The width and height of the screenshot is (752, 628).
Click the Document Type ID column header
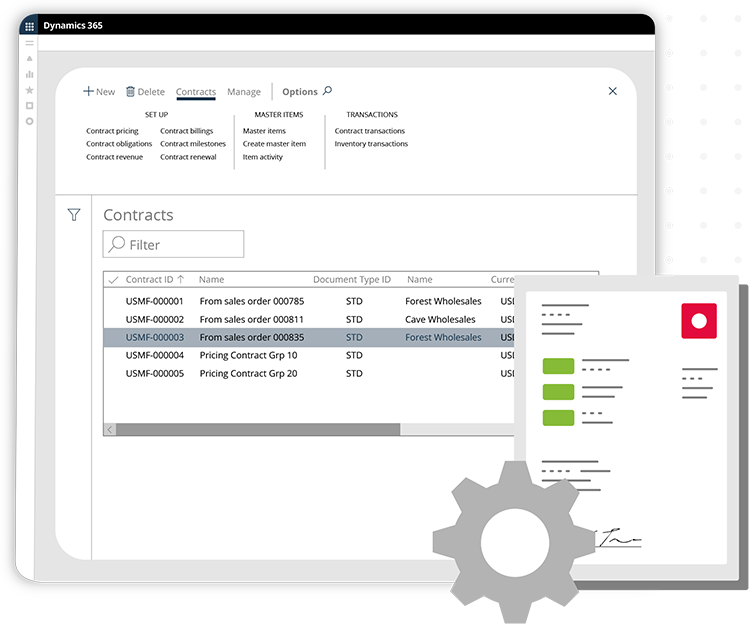352,280
